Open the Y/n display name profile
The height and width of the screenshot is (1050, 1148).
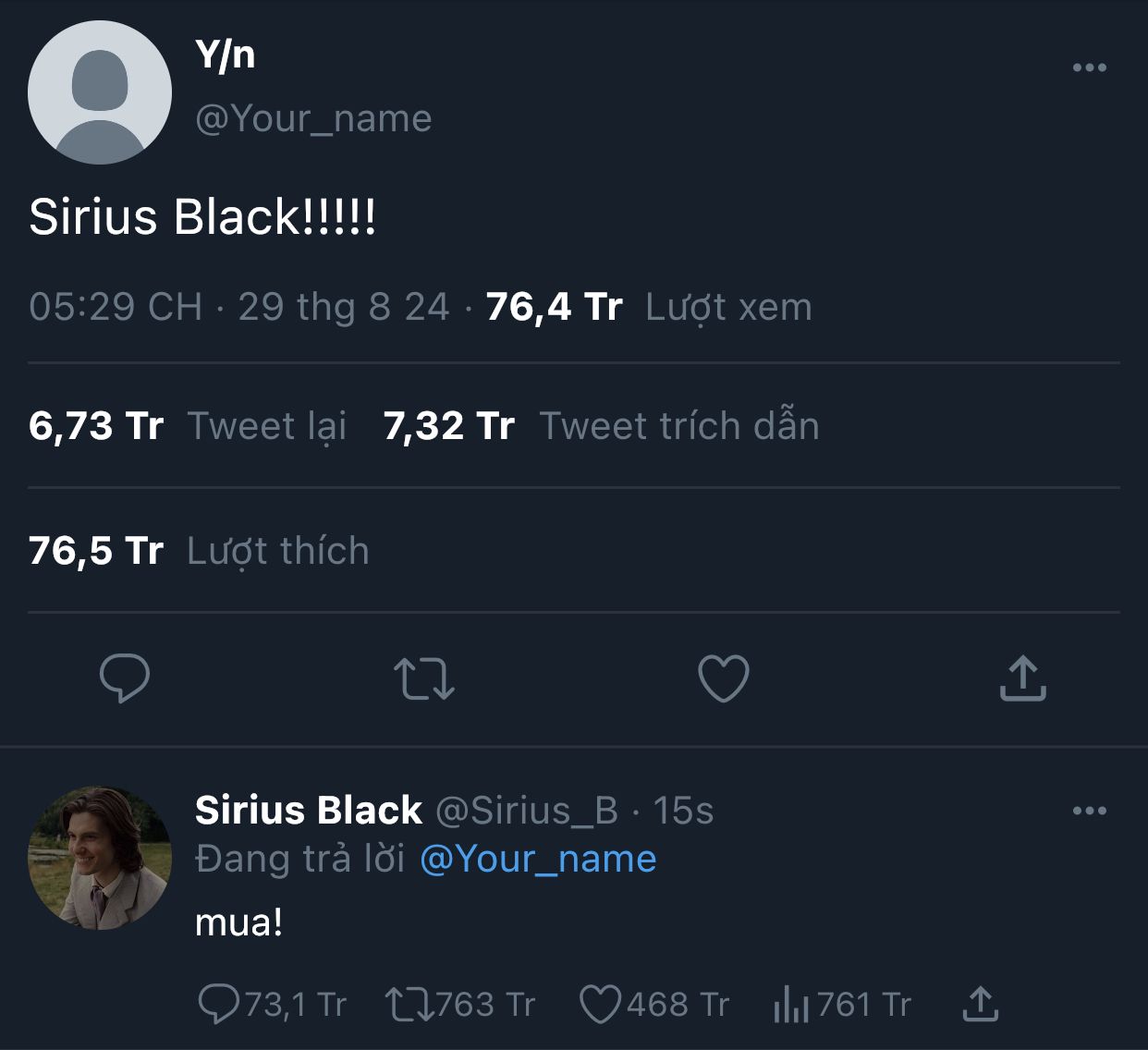point(225,55)
